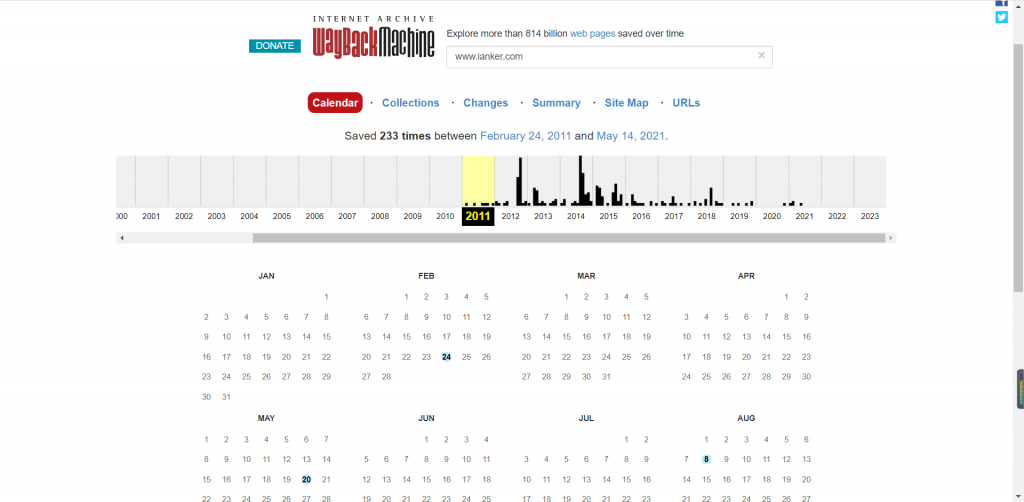Click 'Saved 233 times' text
The image size is (1024, 502).
pos(388,136)
